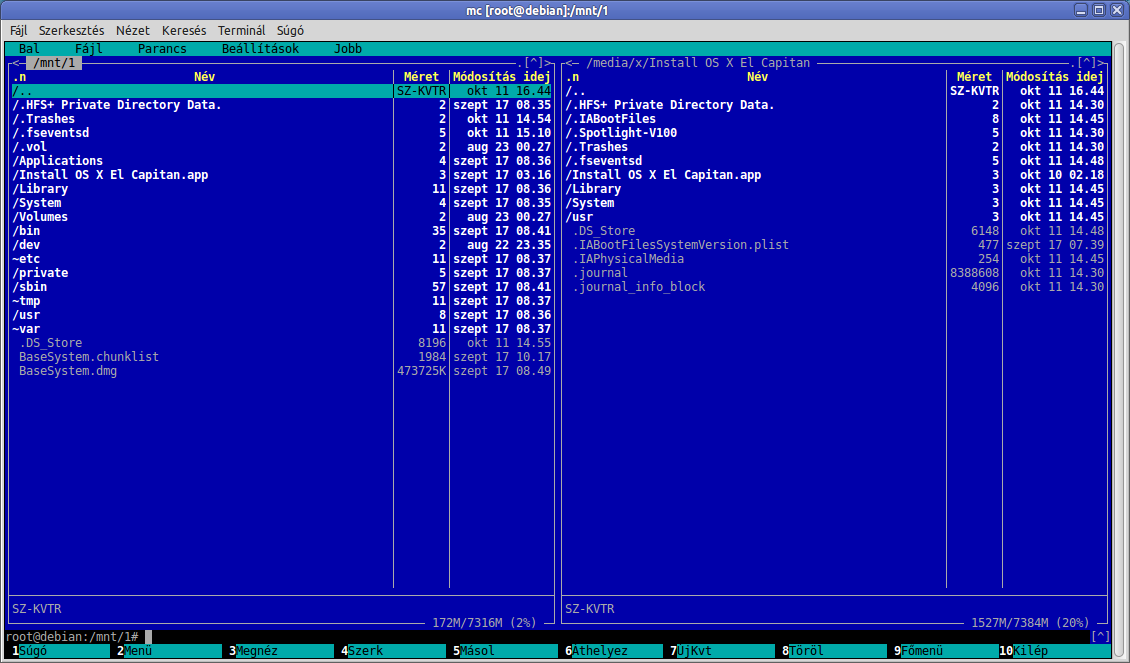Select ~etc symlink entry
Viewport: 1130px width, 663px height.
281,259
